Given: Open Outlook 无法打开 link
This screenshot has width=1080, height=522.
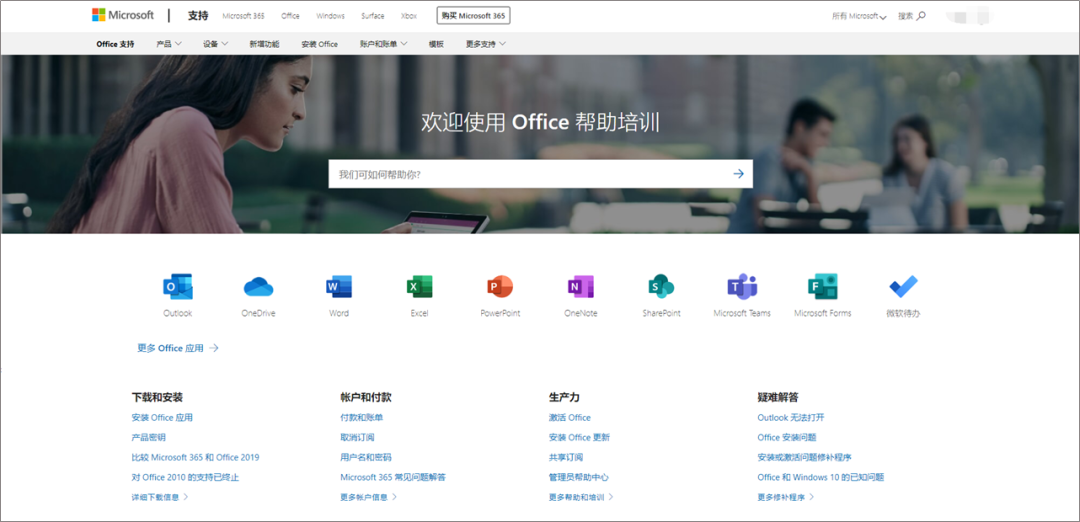Looking at the screenshot, I should tap(791, 417).
